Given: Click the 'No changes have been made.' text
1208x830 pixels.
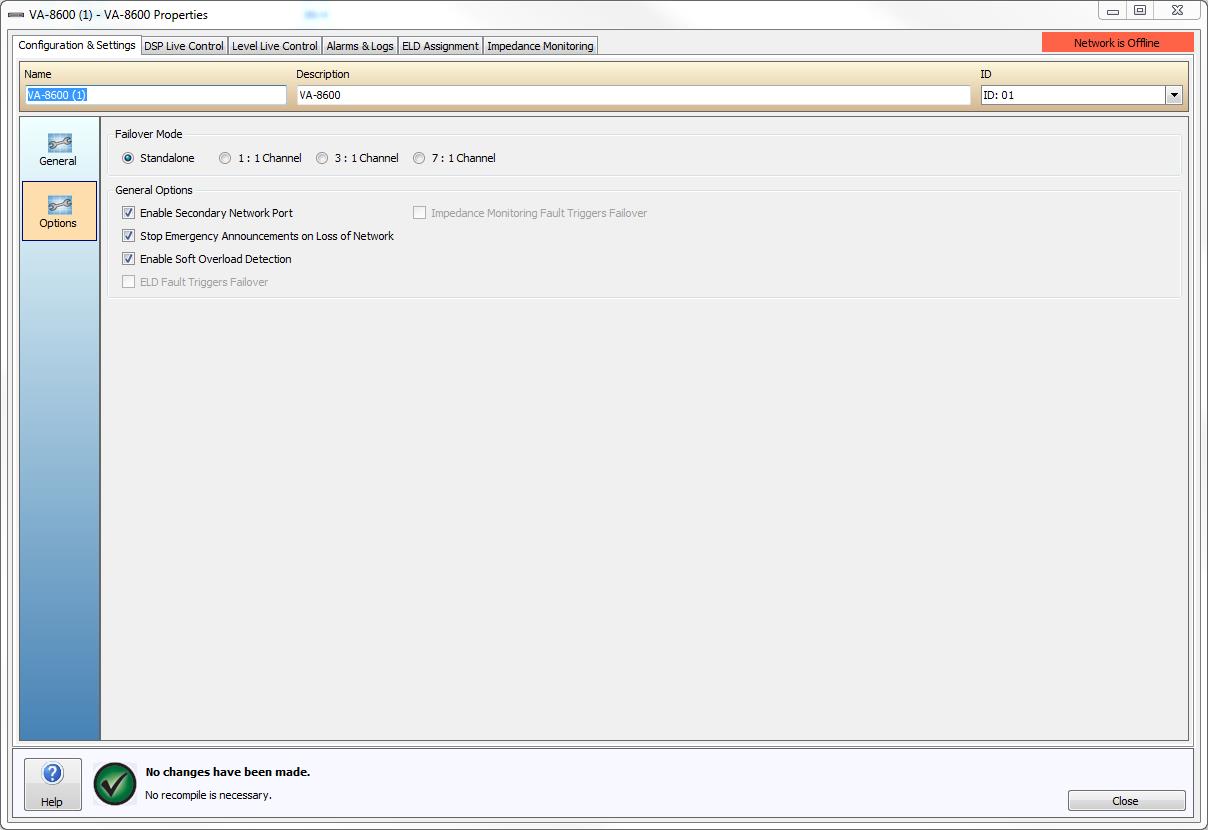Looking at the screenshot, I should 228,772.
